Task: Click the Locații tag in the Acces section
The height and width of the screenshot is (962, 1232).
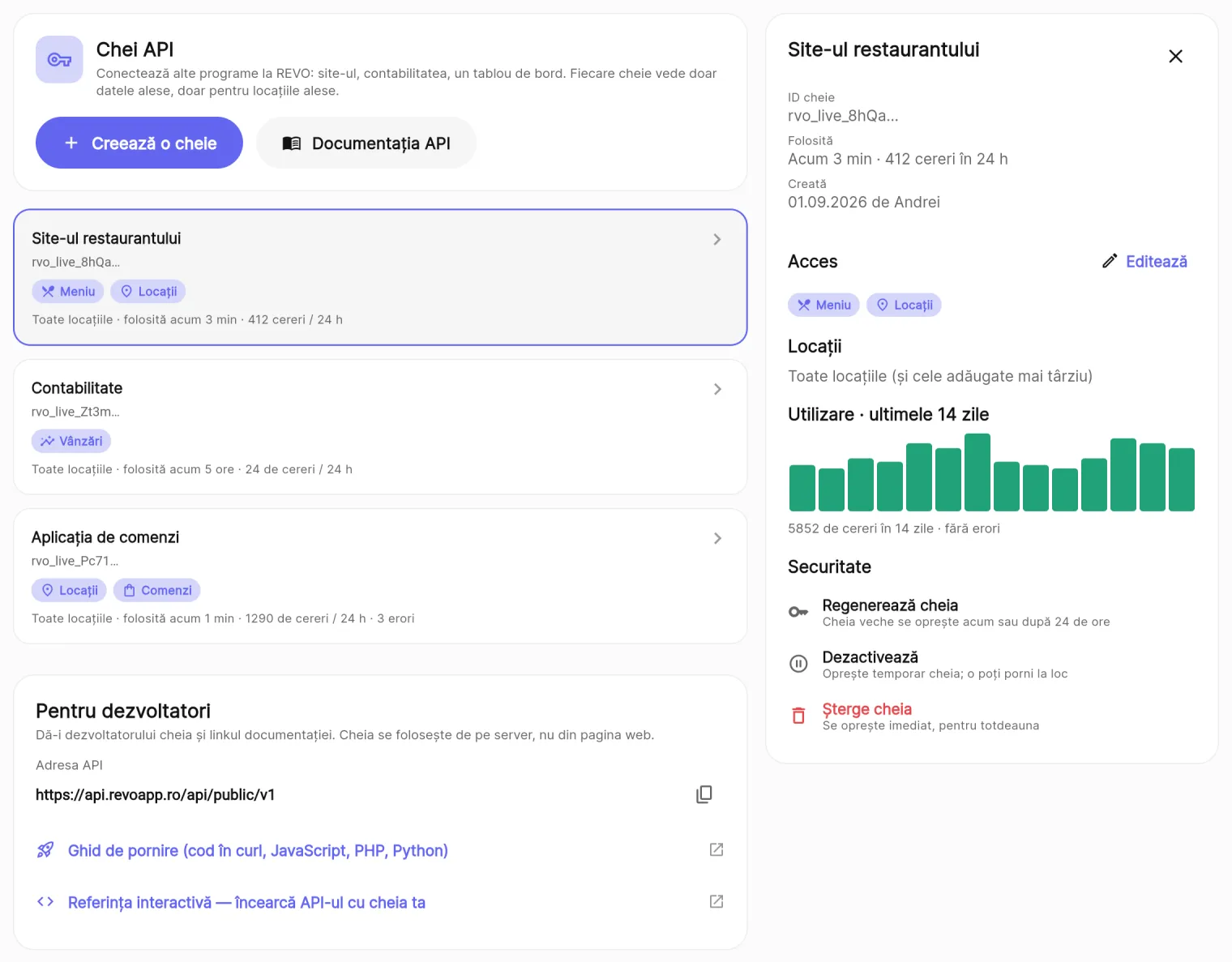Action: (x=904, y=305)
